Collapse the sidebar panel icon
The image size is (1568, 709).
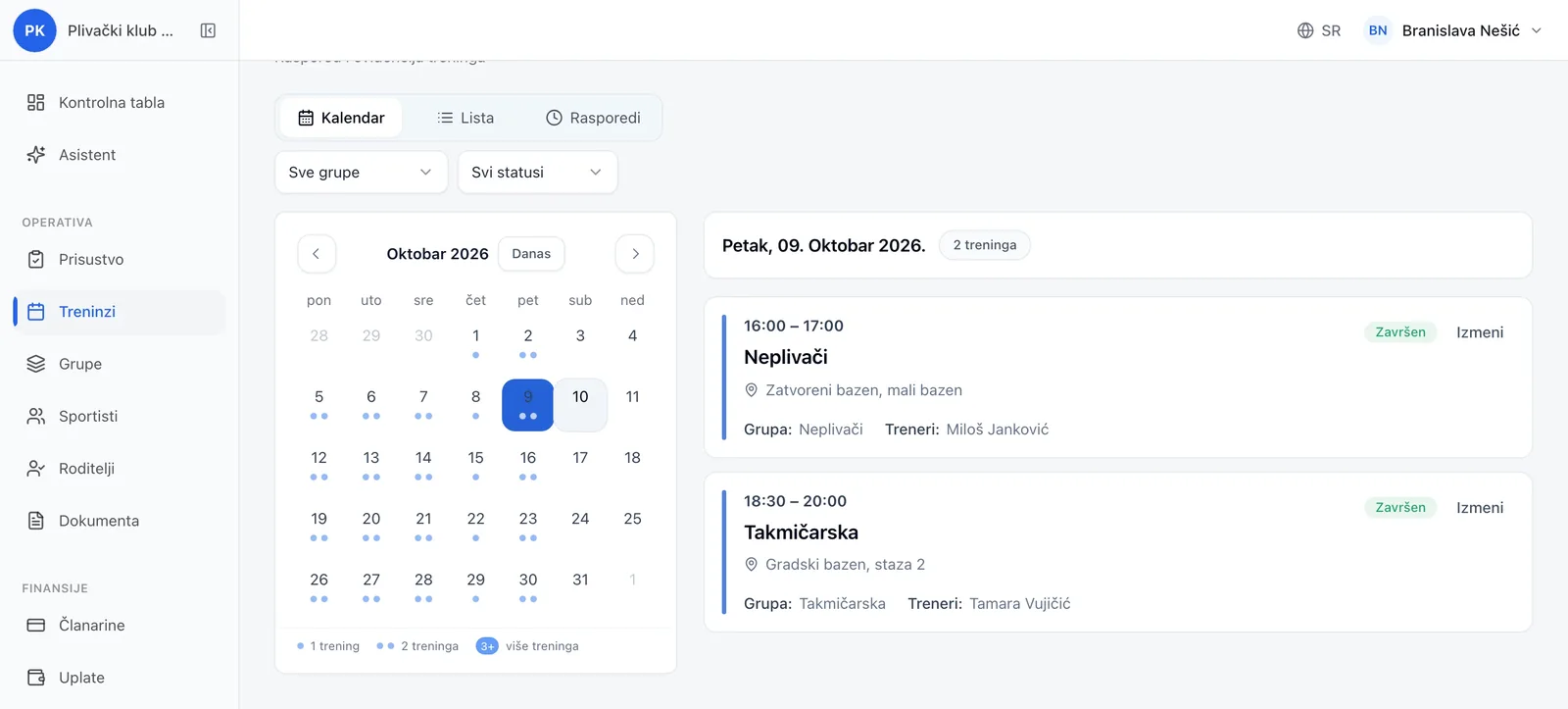[x=208, y=30]
